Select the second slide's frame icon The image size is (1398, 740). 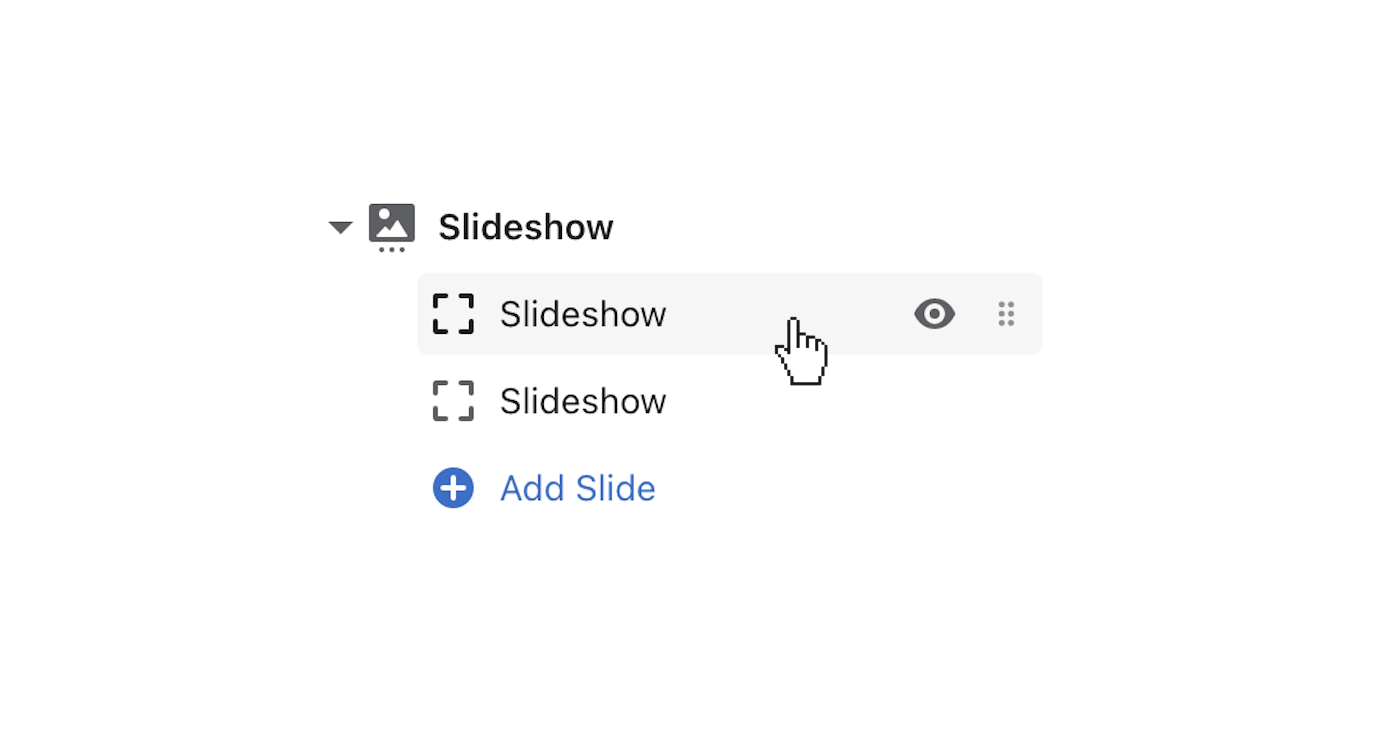453,401
